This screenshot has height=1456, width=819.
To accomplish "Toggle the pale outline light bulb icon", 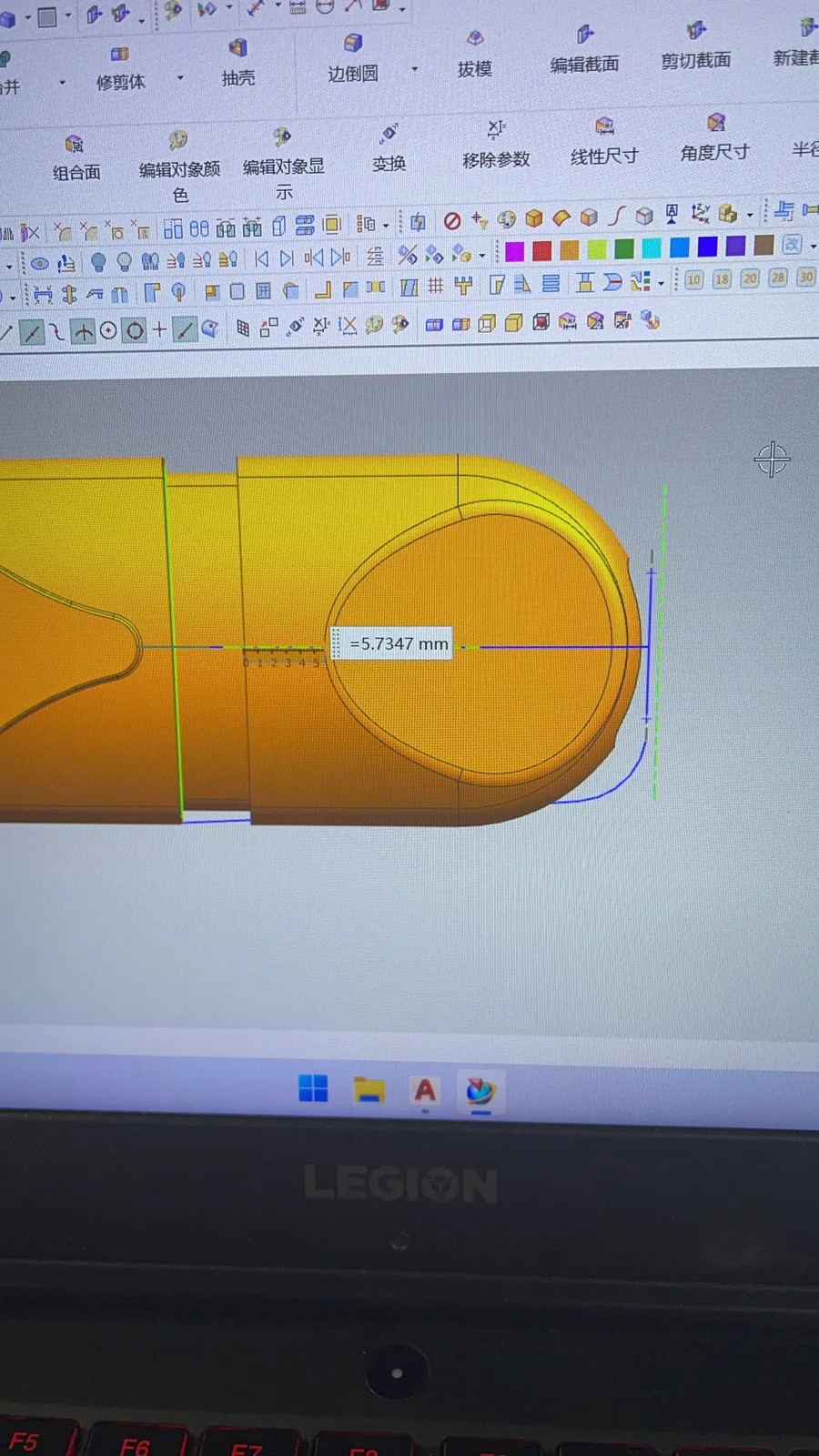I will click(x=124, y=262).
